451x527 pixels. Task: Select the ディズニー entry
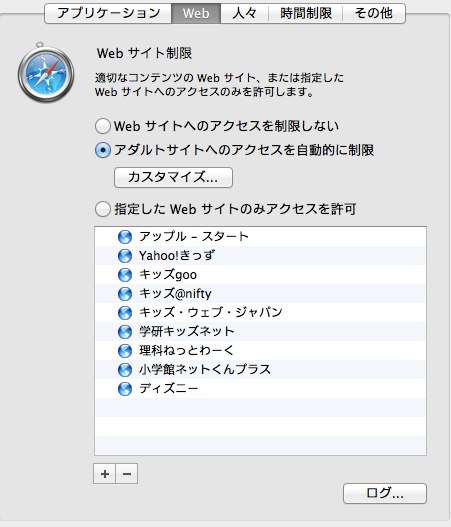(260, 389)
